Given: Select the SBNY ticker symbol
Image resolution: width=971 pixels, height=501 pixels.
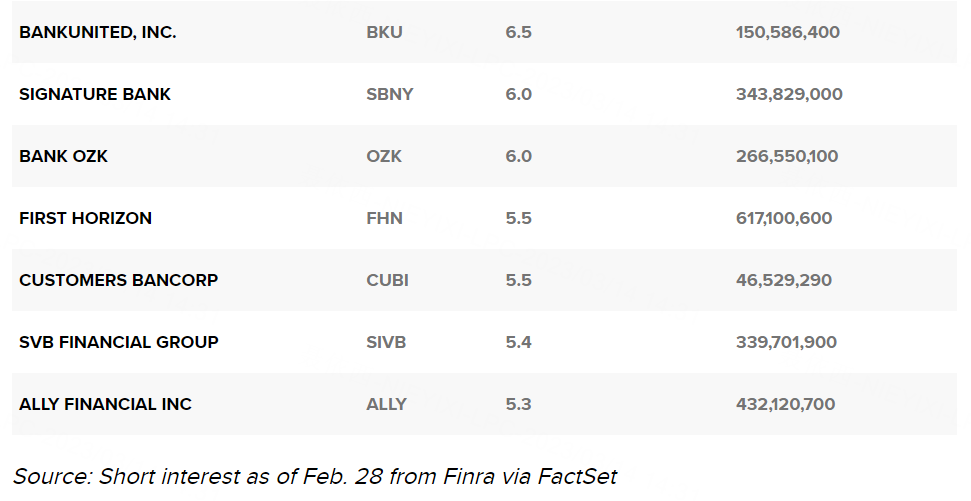Looking at the screenshot, I should click(390, 94).
